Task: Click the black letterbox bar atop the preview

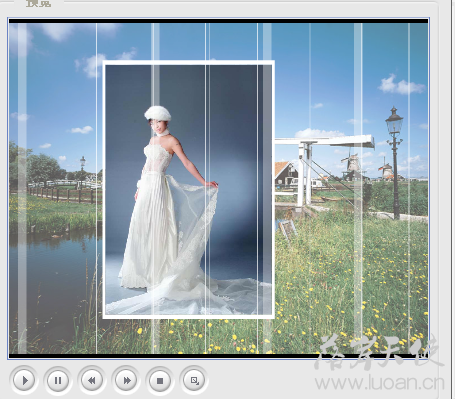Action: click(218, 21)
